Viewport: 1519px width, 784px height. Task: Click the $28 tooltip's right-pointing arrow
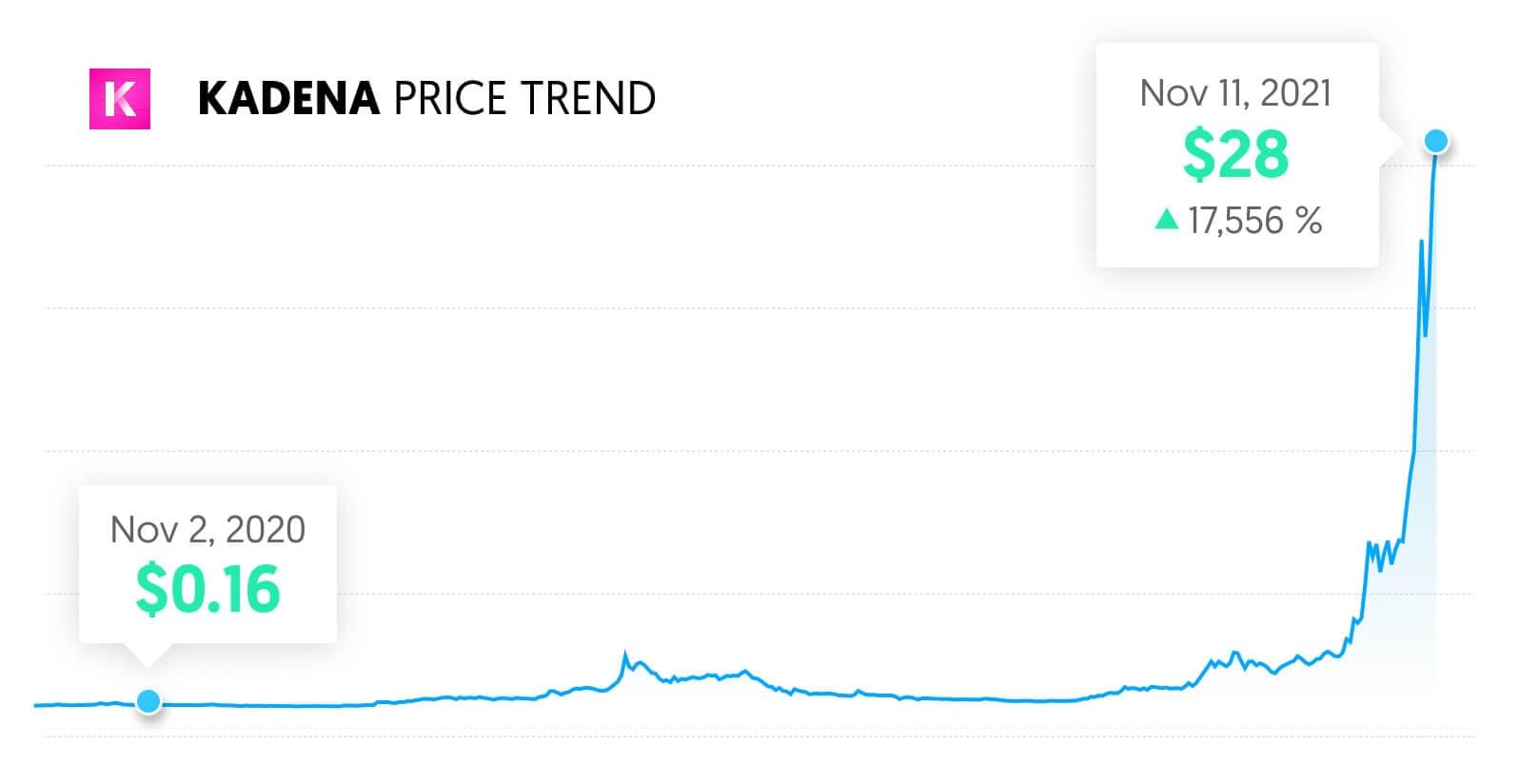[x=1391, y=145]
